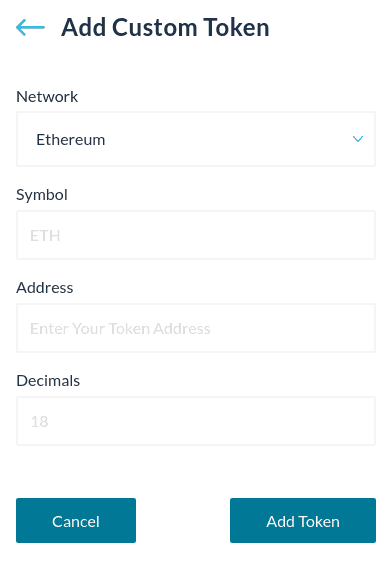Submit the custom token via Add Token
391x562 pixels.
click(x=303, y=520)
